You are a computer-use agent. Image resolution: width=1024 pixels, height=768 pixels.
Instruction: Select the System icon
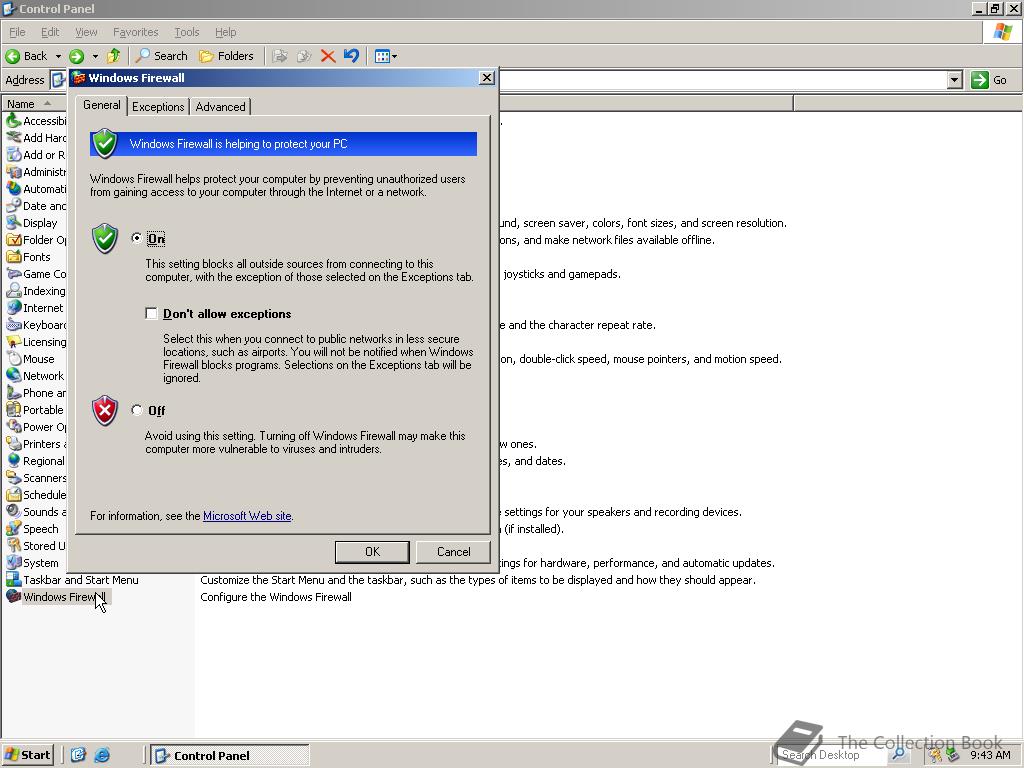(x=14, y=562)
